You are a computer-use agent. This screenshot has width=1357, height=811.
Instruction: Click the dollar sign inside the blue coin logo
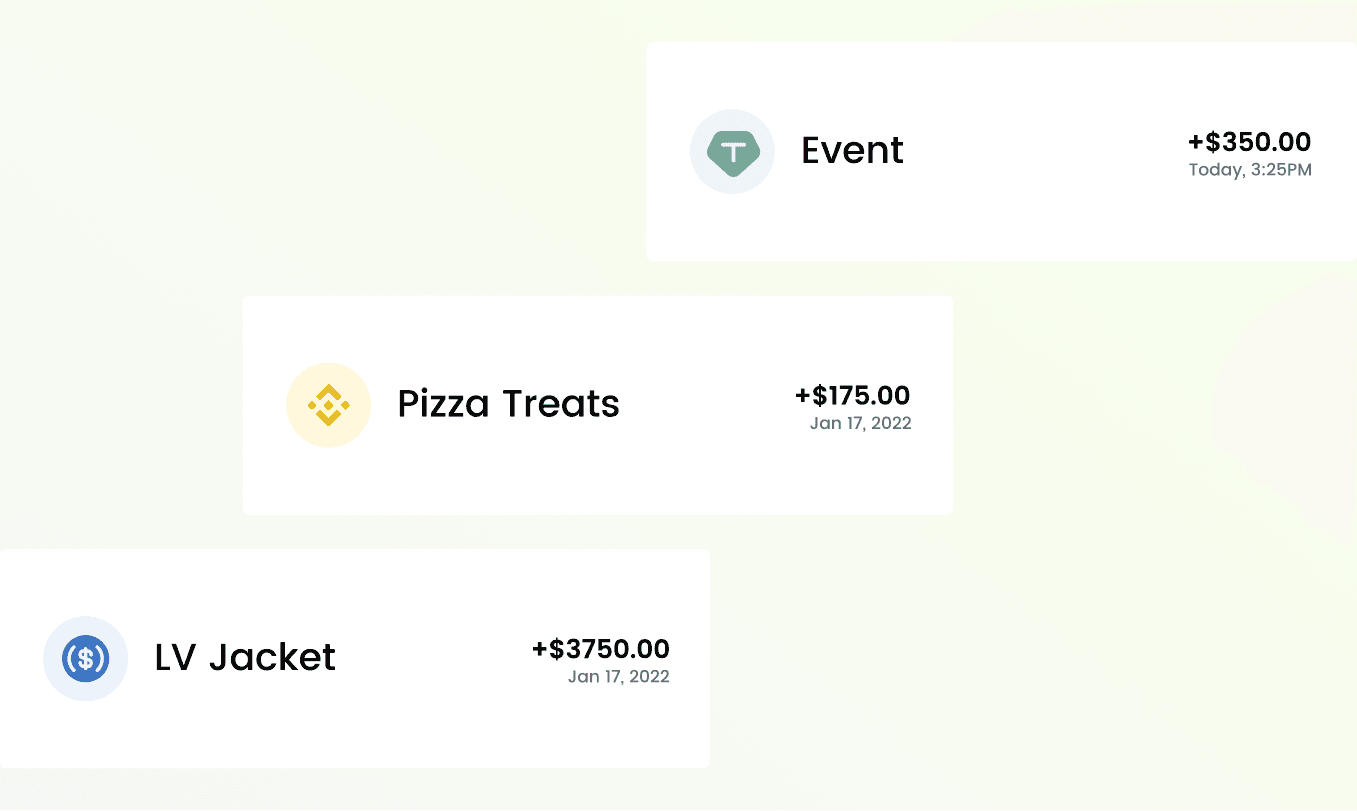[x=85, y=658]
